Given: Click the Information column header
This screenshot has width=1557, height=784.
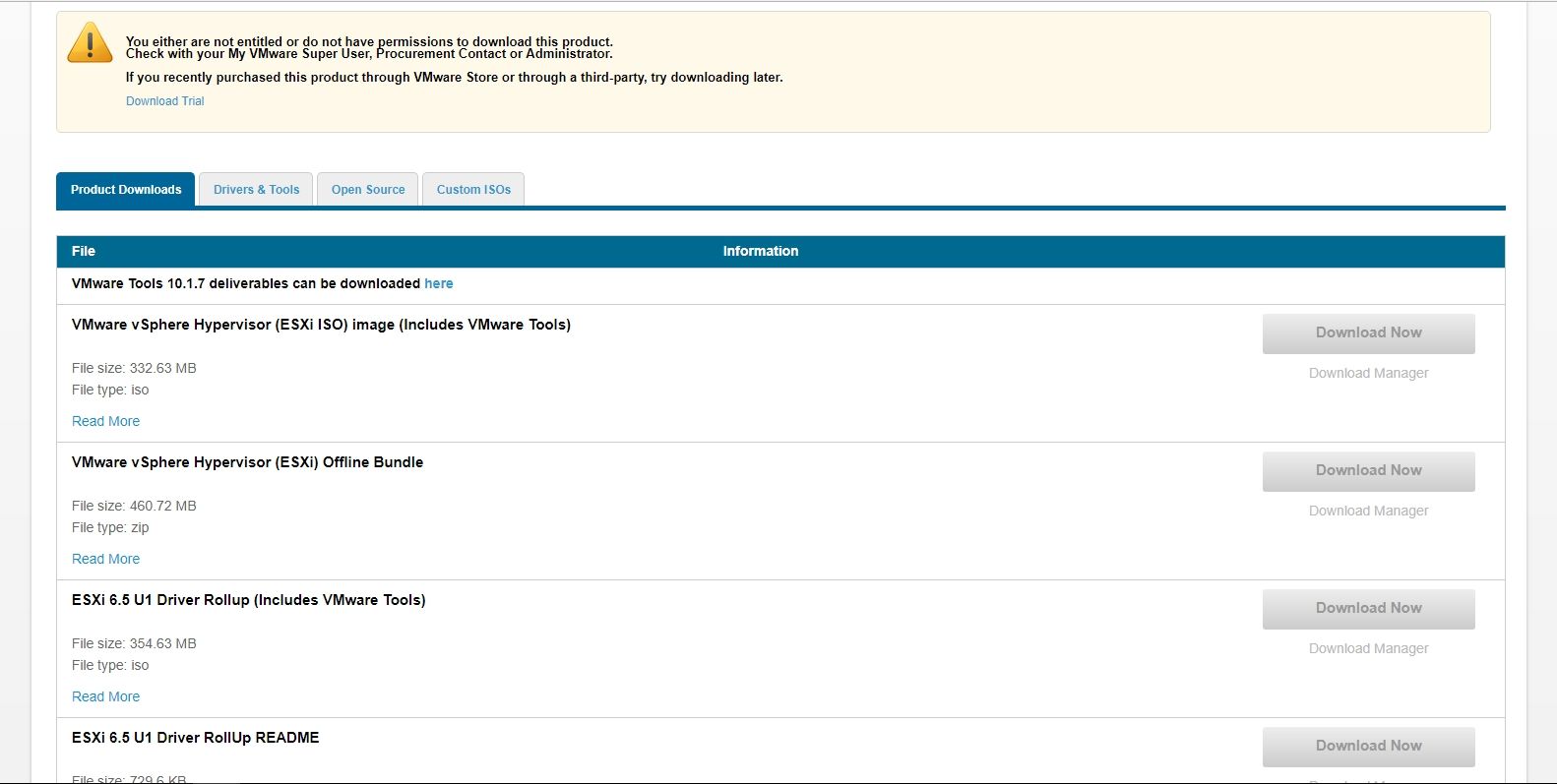Looking at the screenshot, I should point(761,251).
